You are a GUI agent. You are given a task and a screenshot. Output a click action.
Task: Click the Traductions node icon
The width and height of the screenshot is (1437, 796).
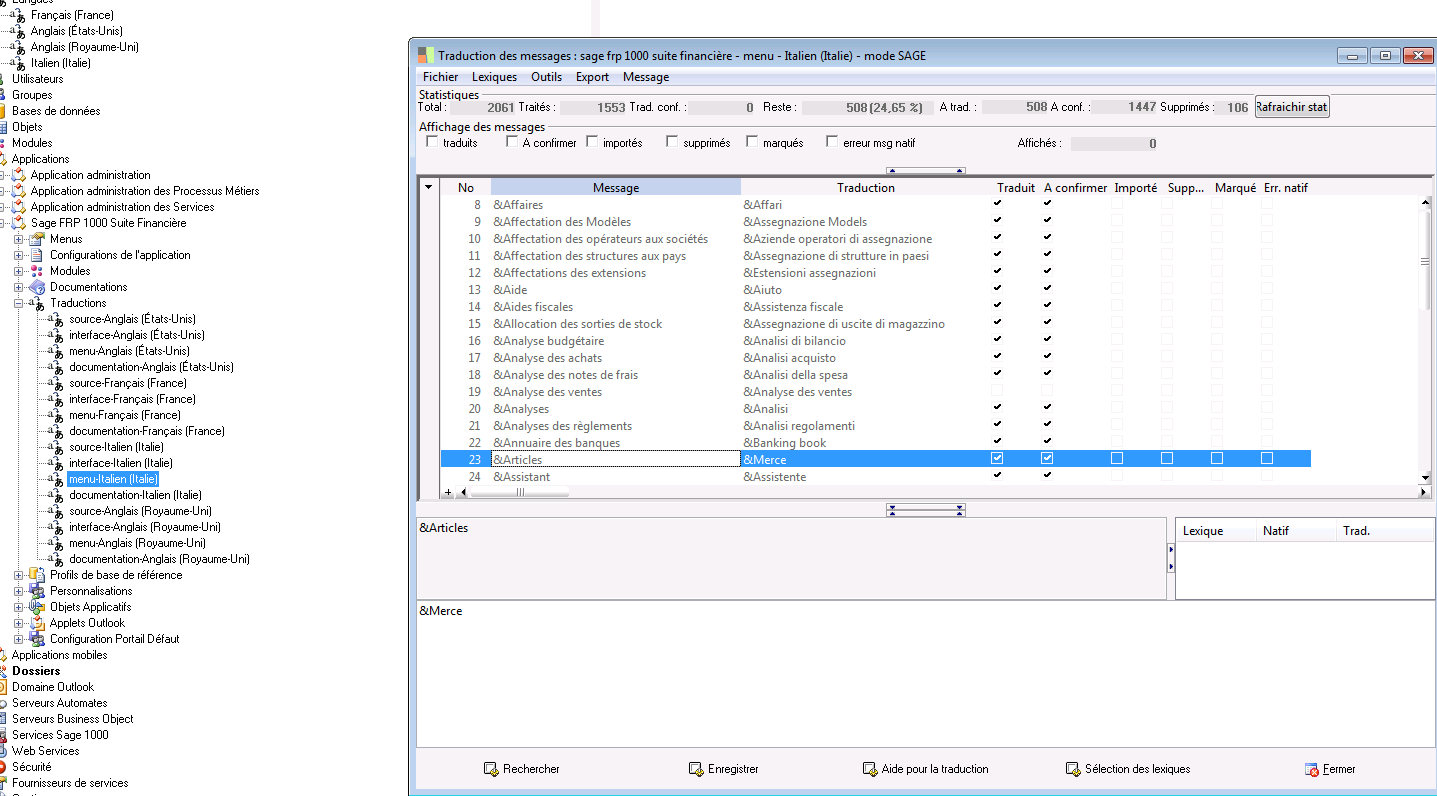click(37, 303)
